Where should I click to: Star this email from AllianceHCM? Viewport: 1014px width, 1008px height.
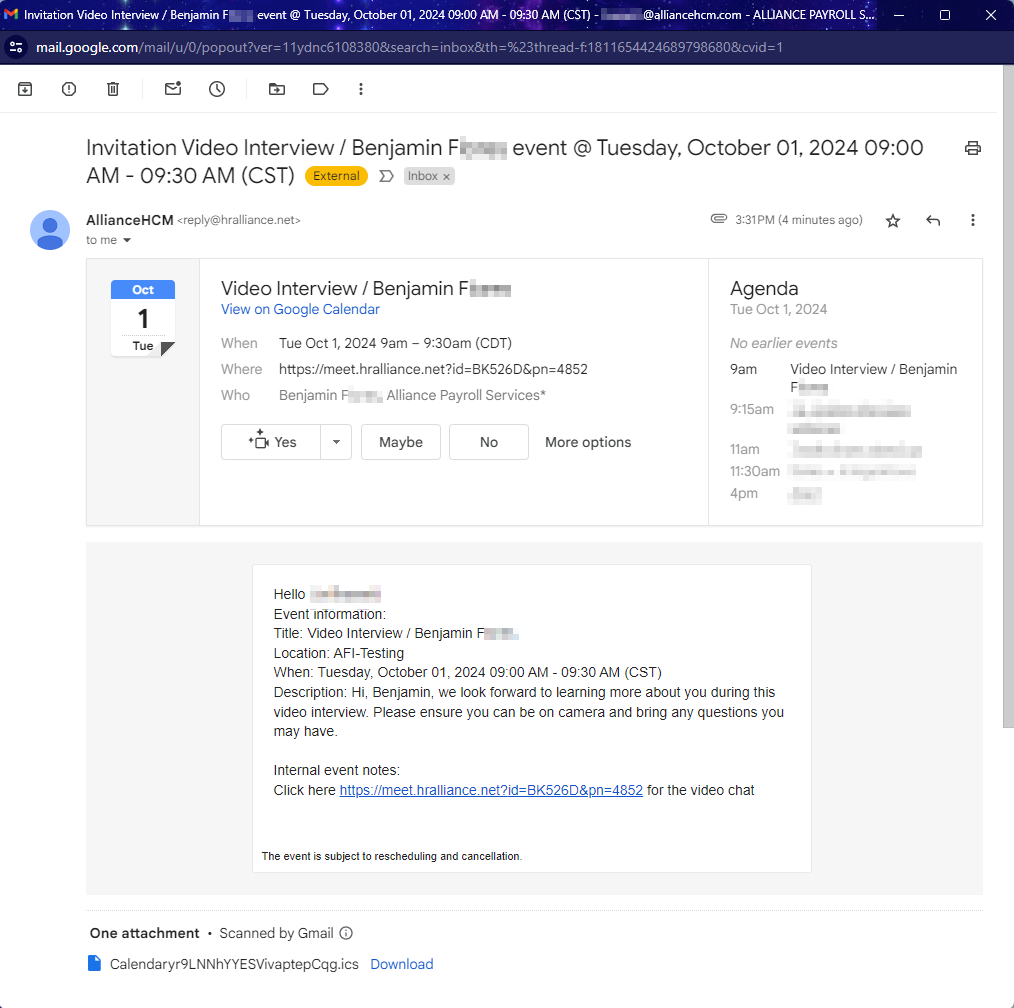(893, 221)
